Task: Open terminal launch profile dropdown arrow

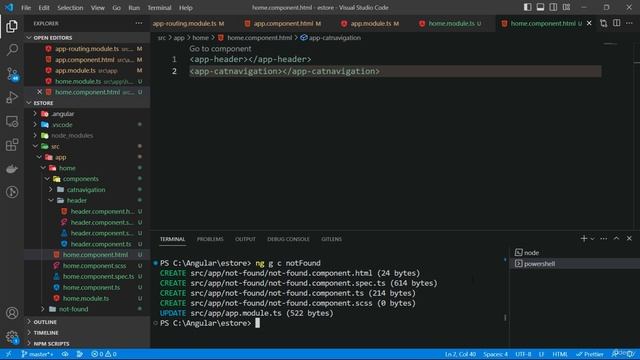Action: tap(592, 239)
